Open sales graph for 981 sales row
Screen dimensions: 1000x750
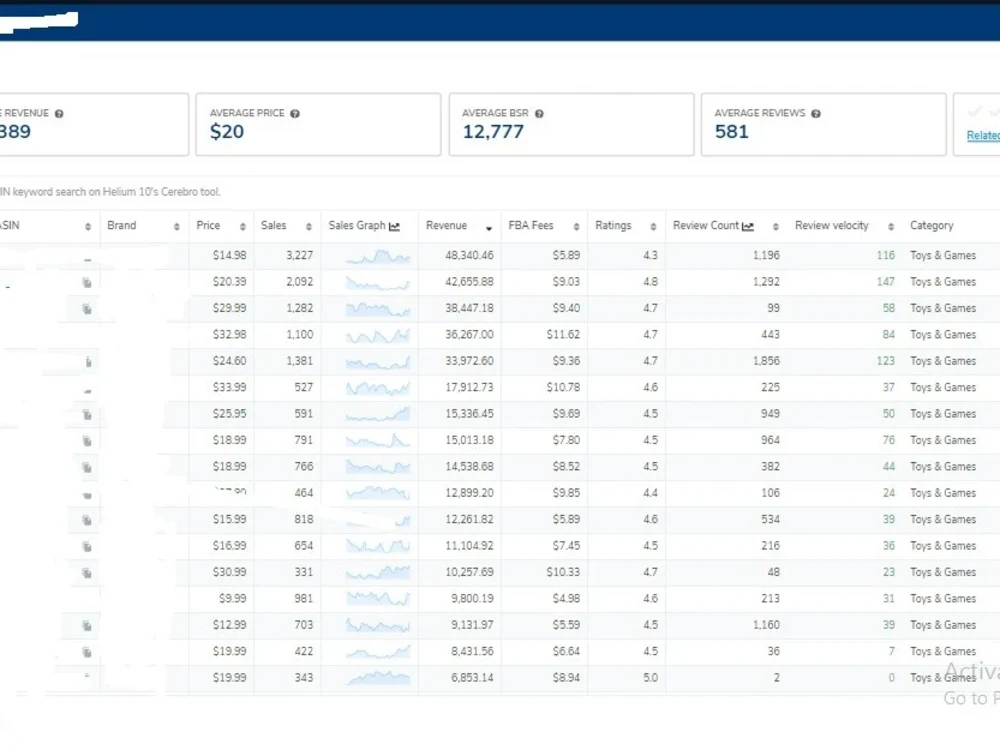378,599
